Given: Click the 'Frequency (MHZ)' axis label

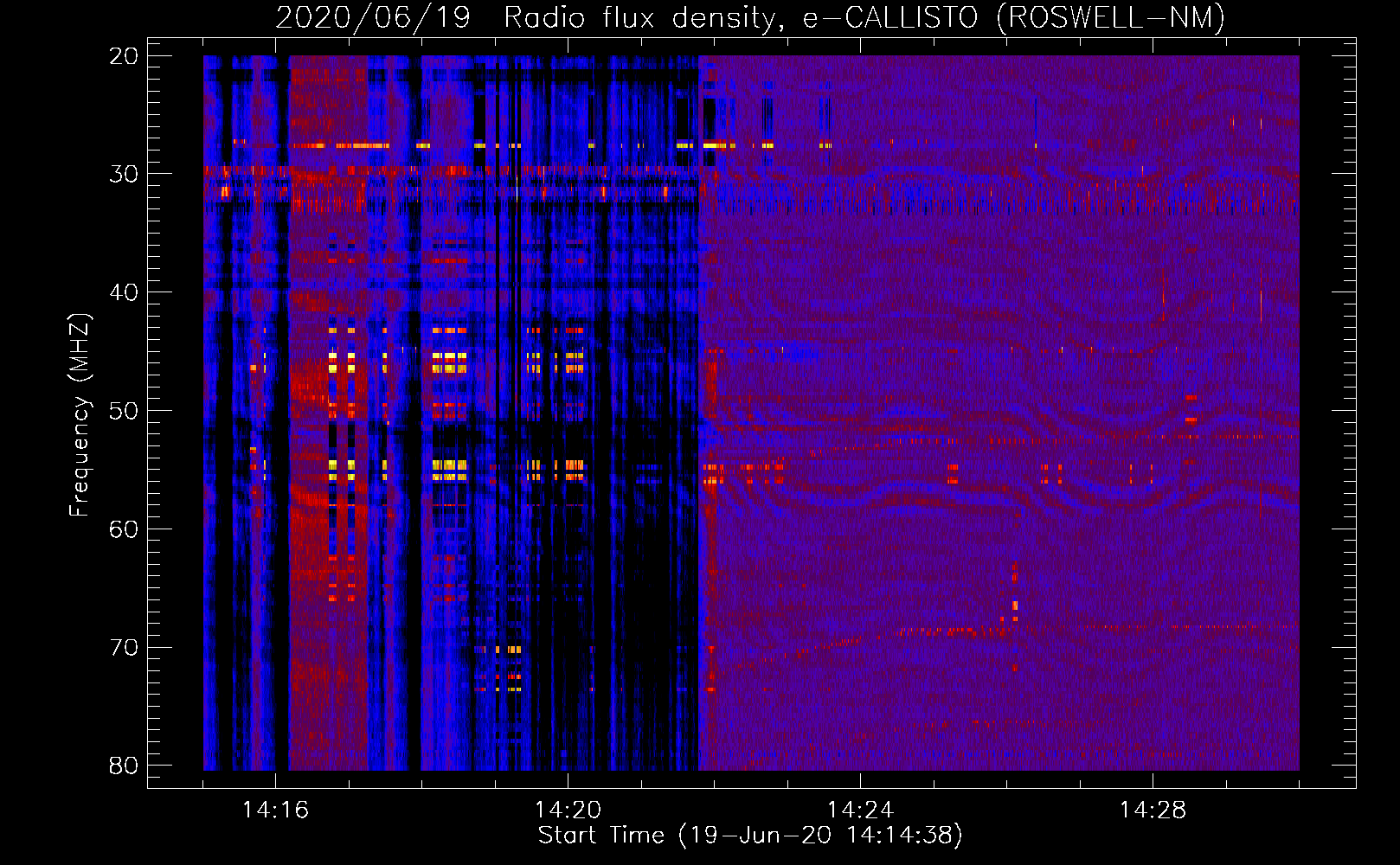Looking at the screenshot, I should 80,415.
